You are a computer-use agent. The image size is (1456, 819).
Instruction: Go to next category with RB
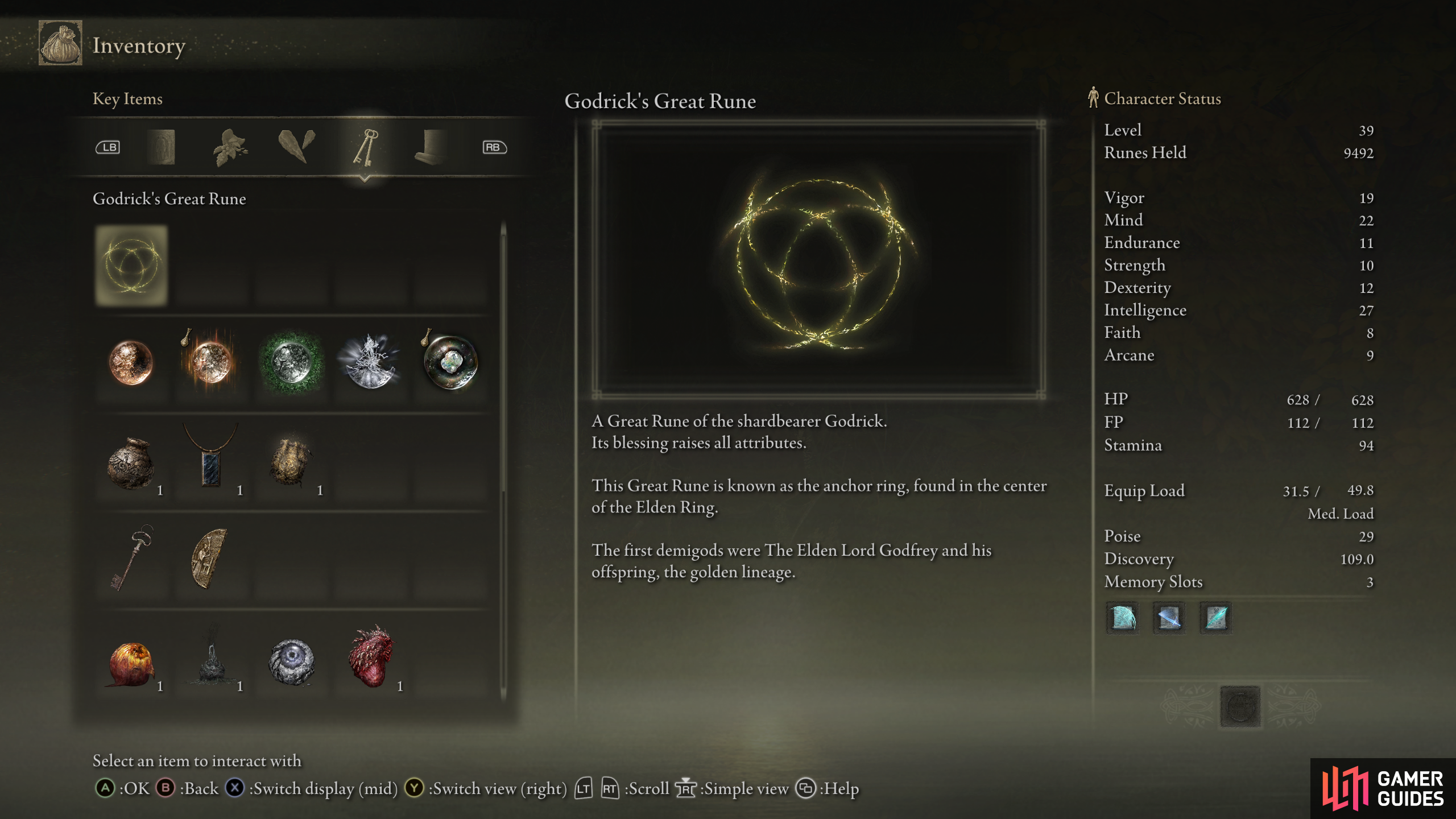click(494, 147)
